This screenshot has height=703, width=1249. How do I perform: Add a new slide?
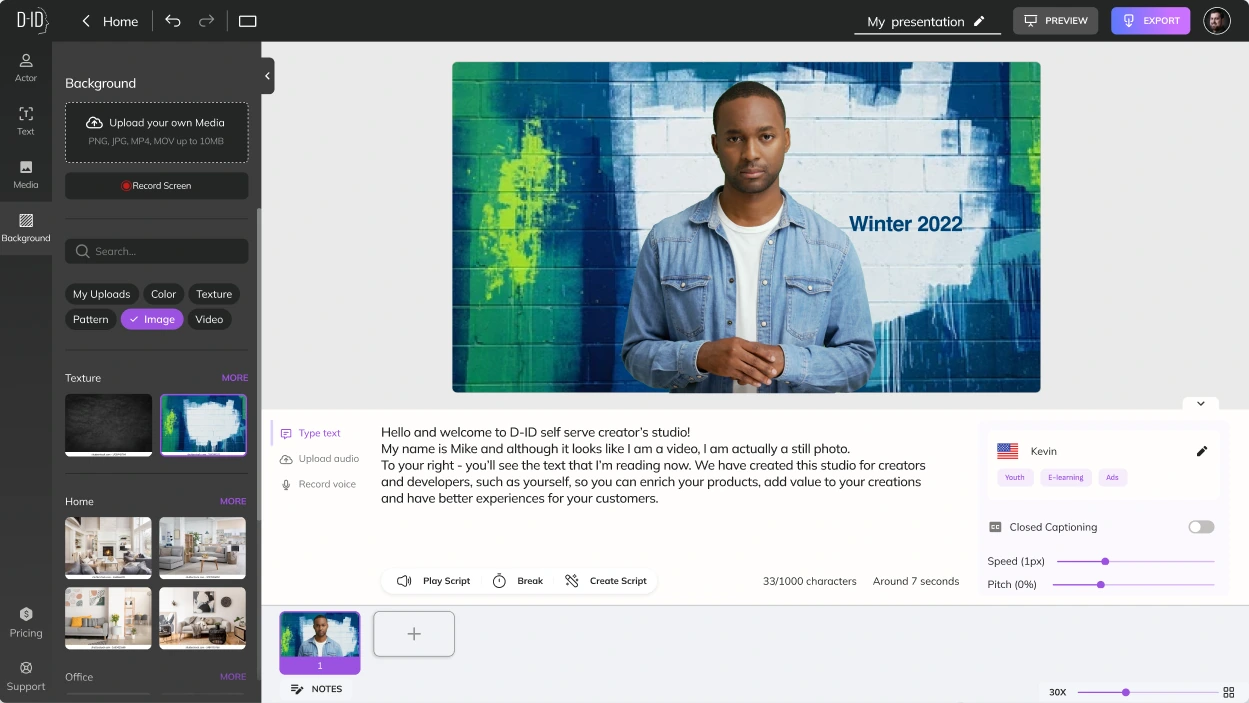(414, 634)
